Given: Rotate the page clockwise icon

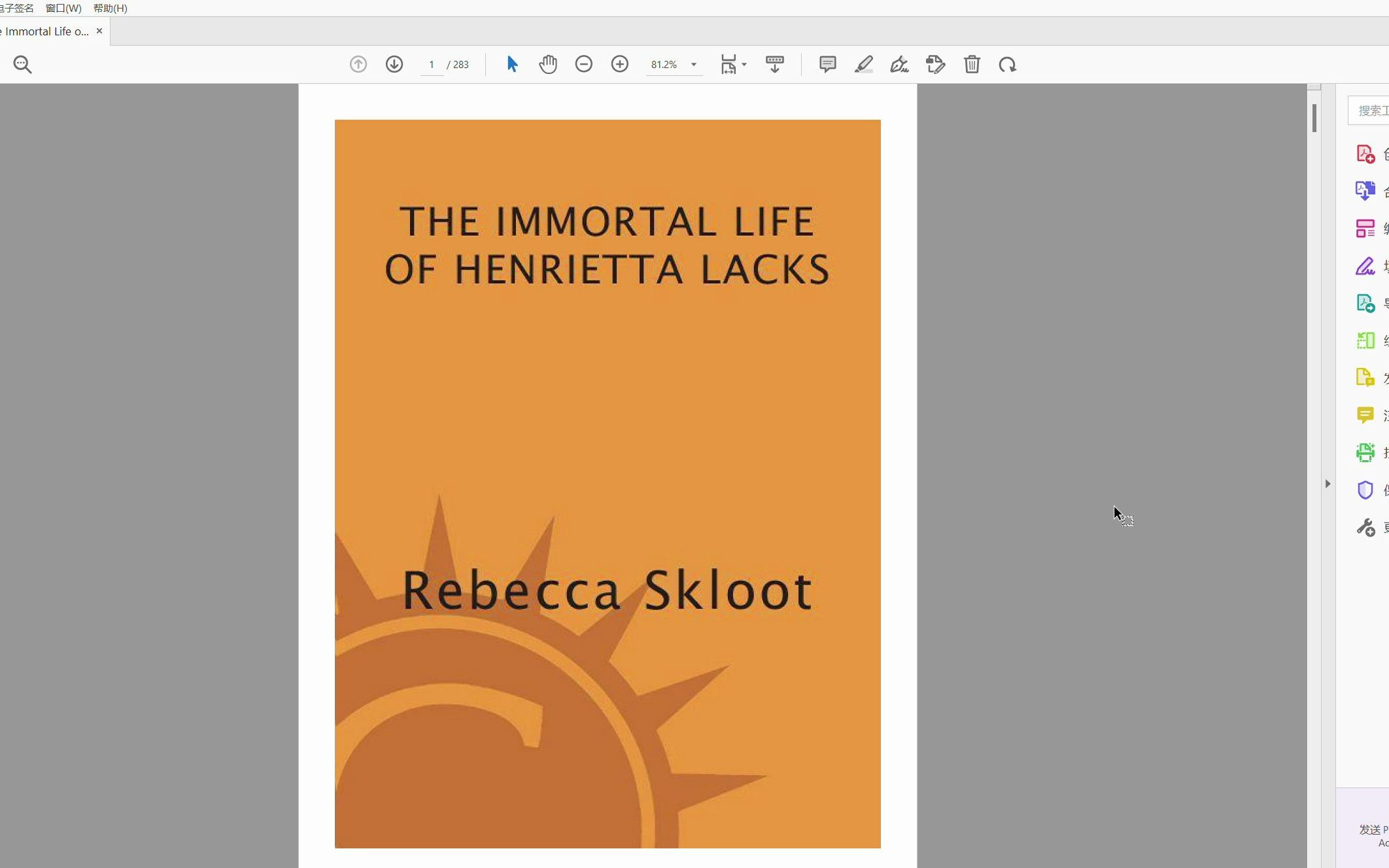Looking at the screenshot, I should pos(1008,64).
